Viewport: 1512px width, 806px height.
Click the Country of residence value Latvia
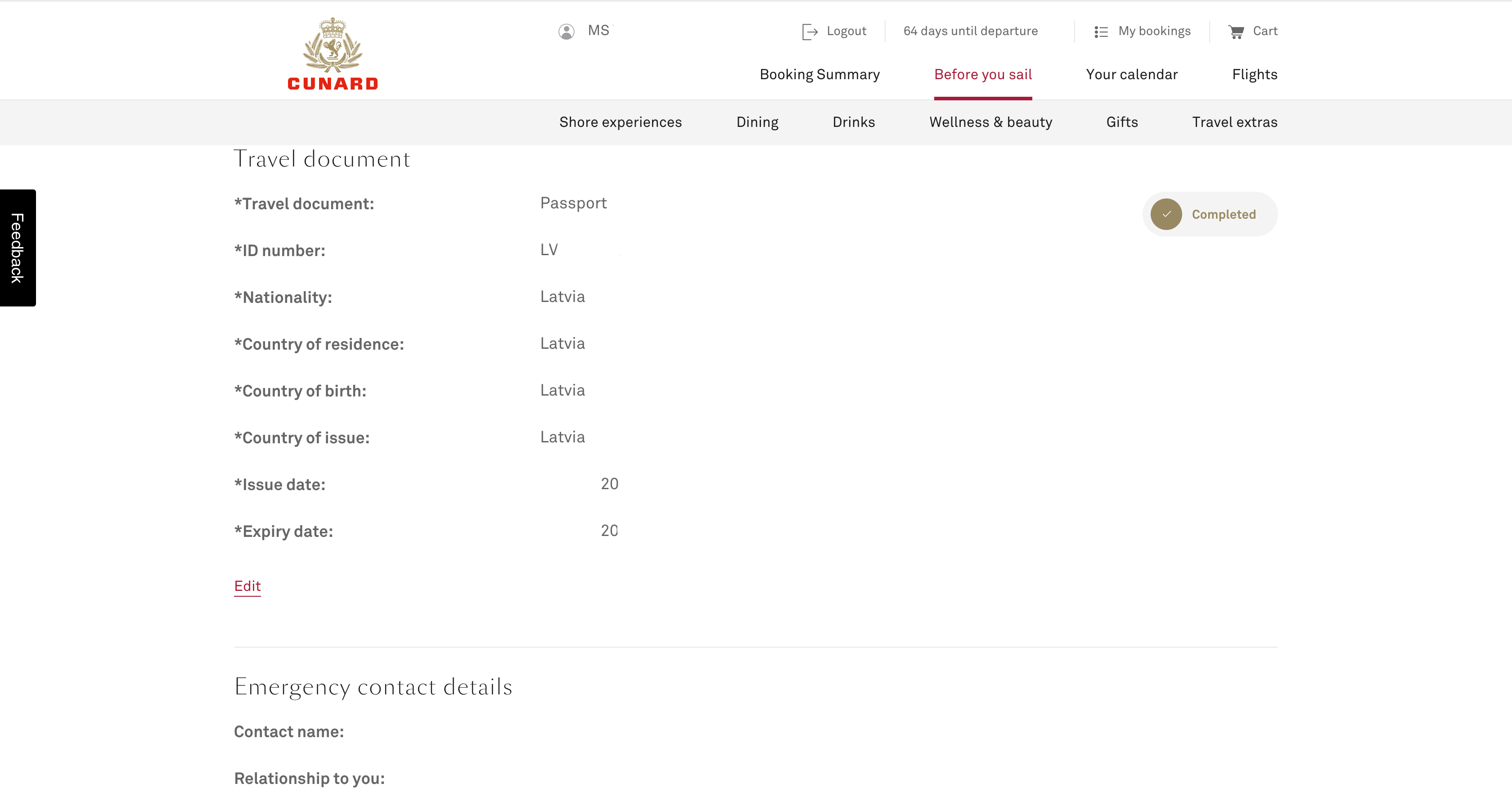tap(562, 343)
